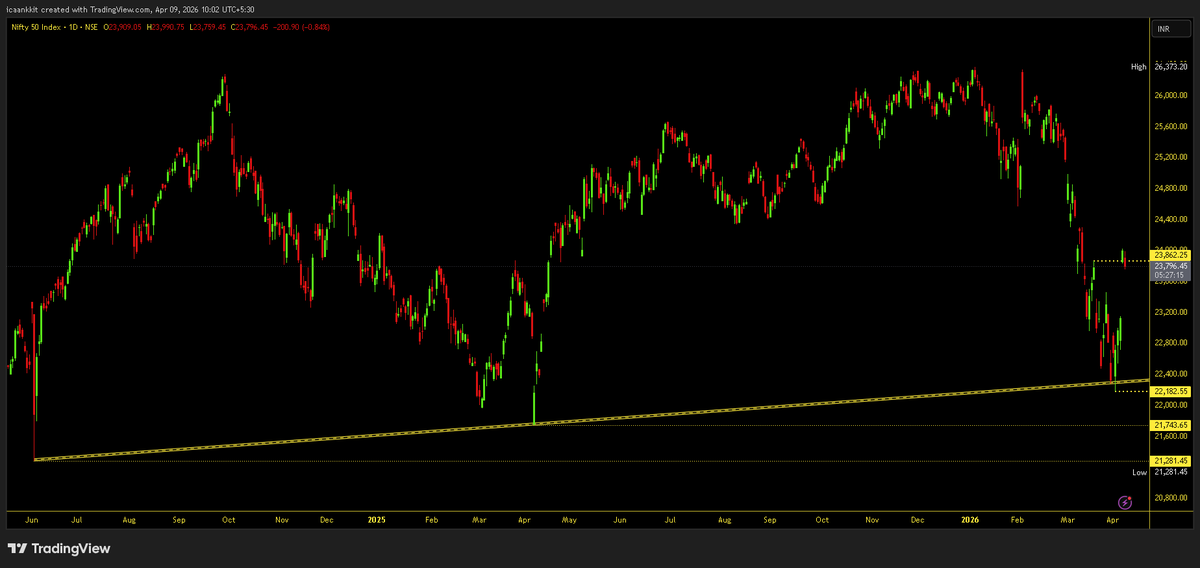Click the TradingView logo at bottom left
The height and width of the screenshot is (568, 1200).
tap(59, 548)
